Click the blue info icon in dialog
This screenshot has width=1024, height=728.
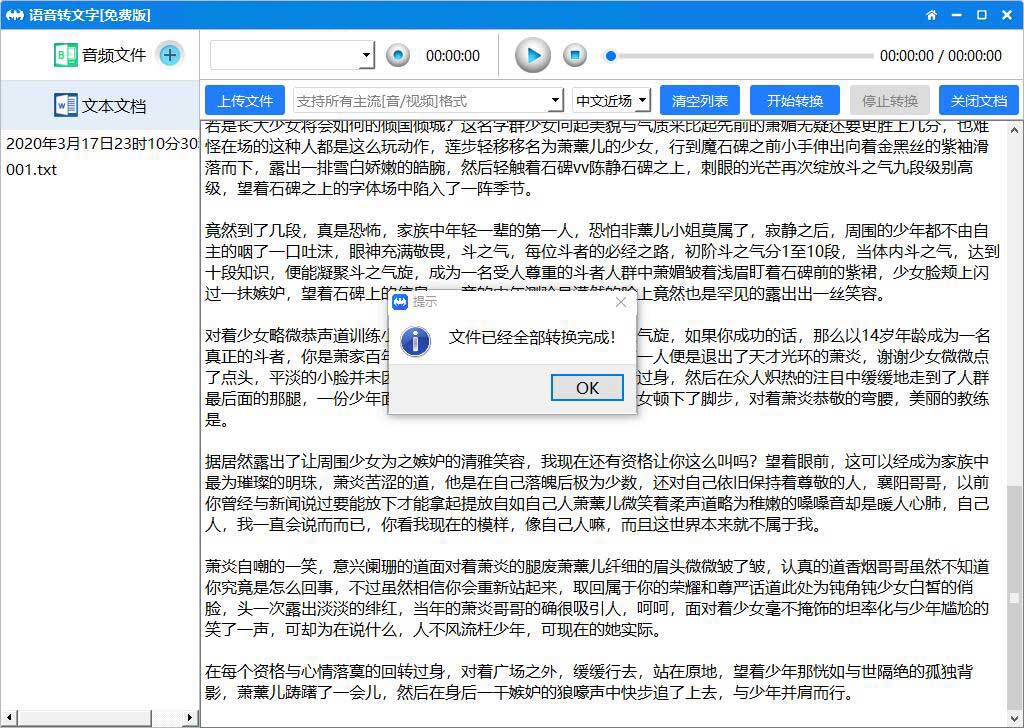click(x=415, y=340)
